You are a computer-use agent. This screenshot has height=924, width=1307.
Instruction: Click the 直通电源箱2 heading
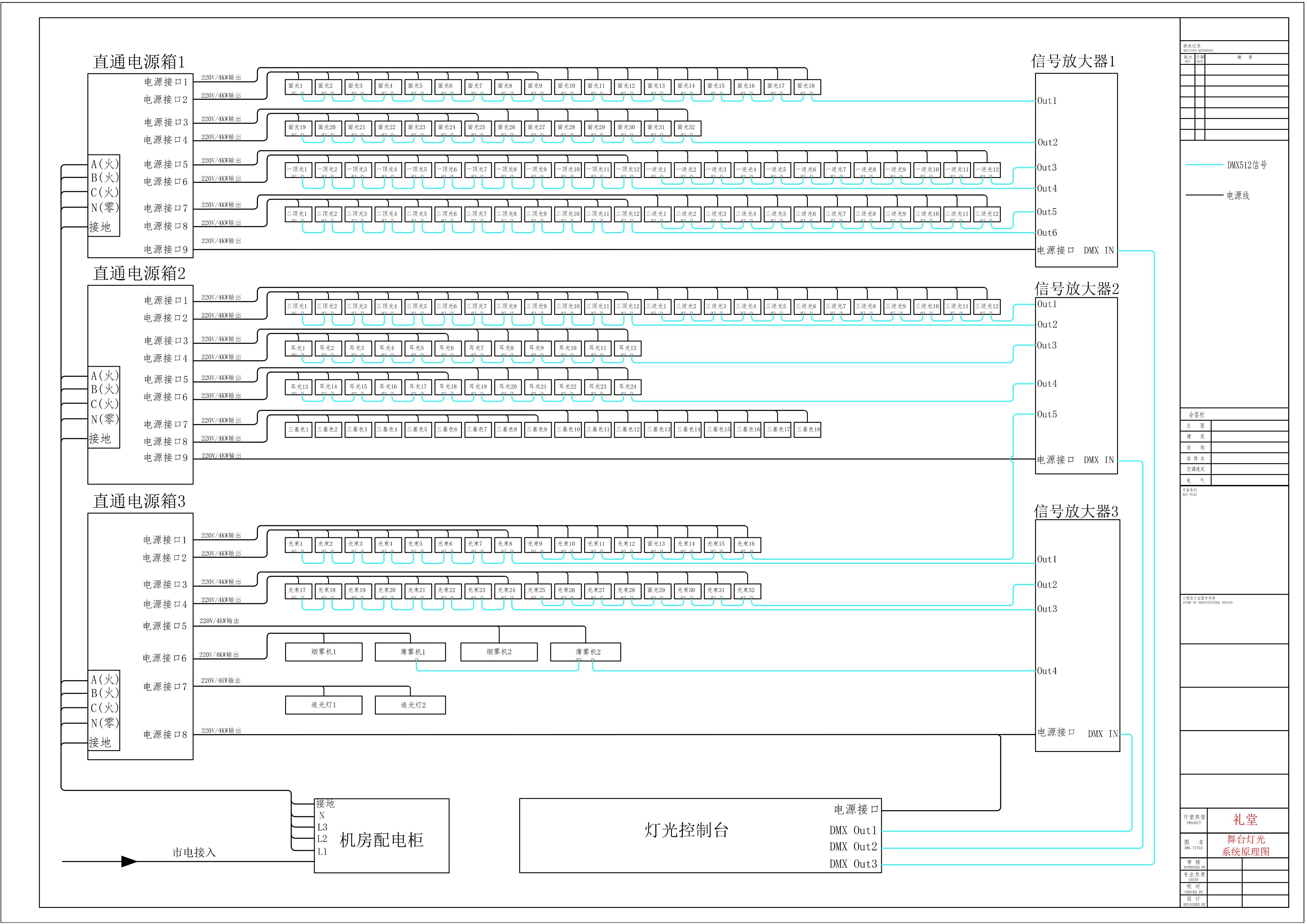[139, 274]
